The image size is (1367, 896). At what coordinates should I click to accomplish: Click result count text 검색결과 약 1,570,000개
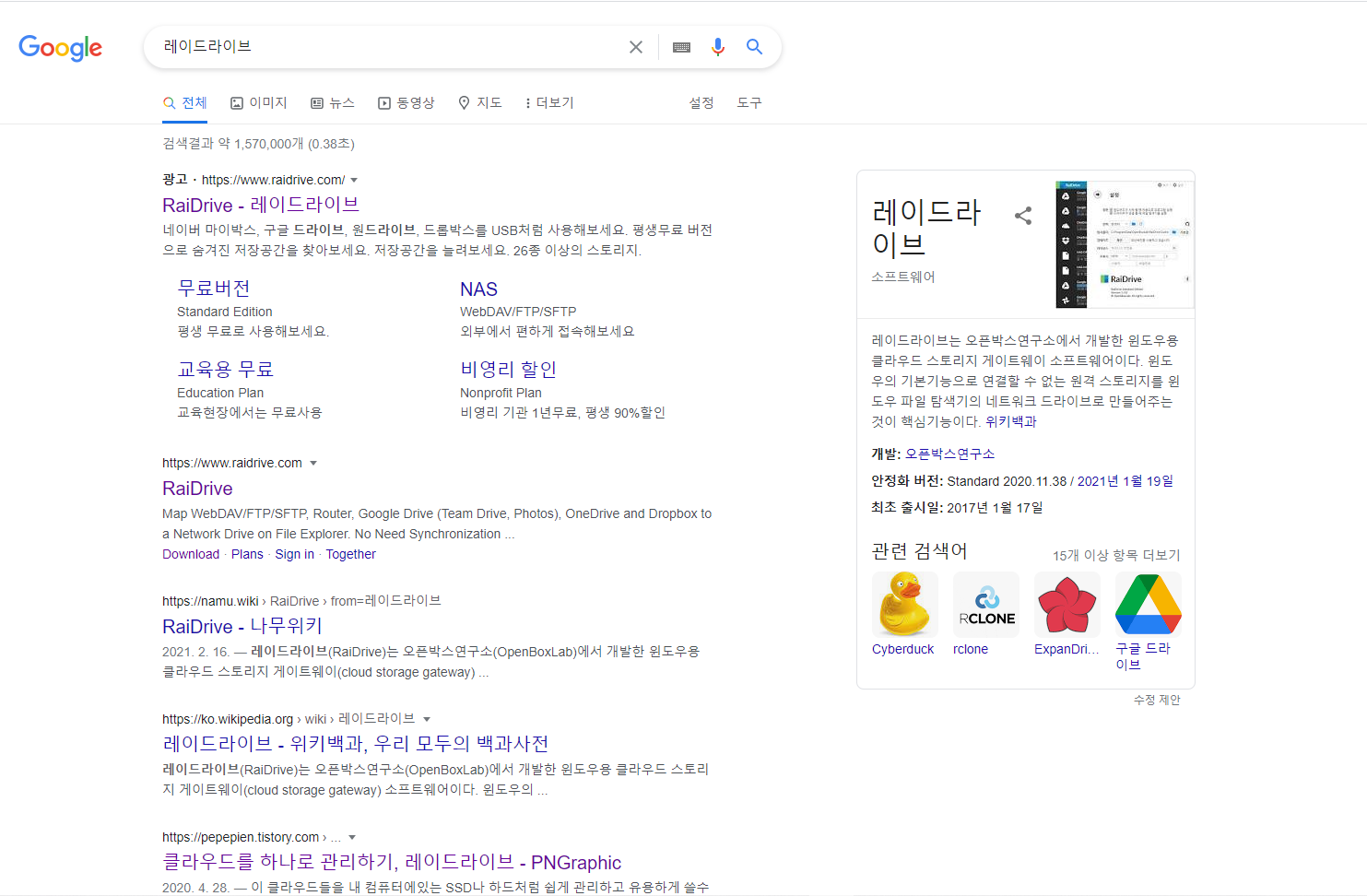233,144
